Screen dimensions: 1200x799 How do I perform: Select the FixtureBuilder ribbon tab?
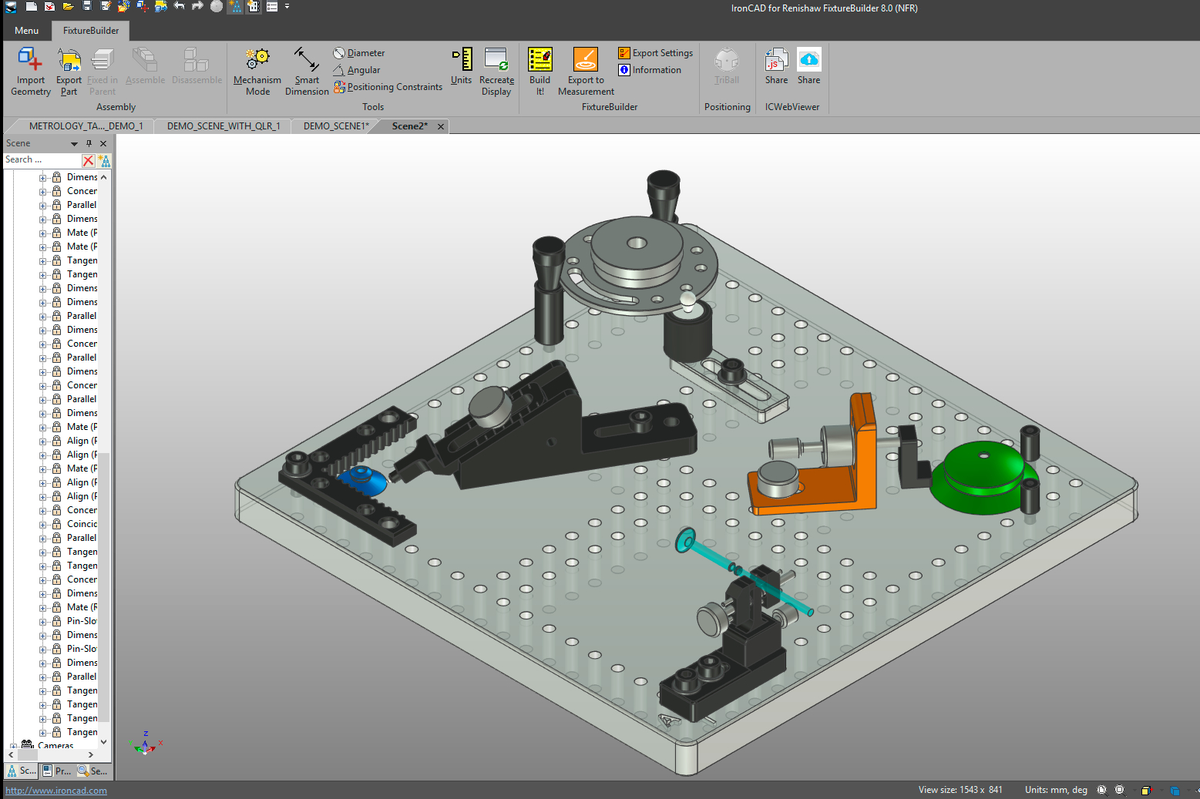tap(90, 30)
